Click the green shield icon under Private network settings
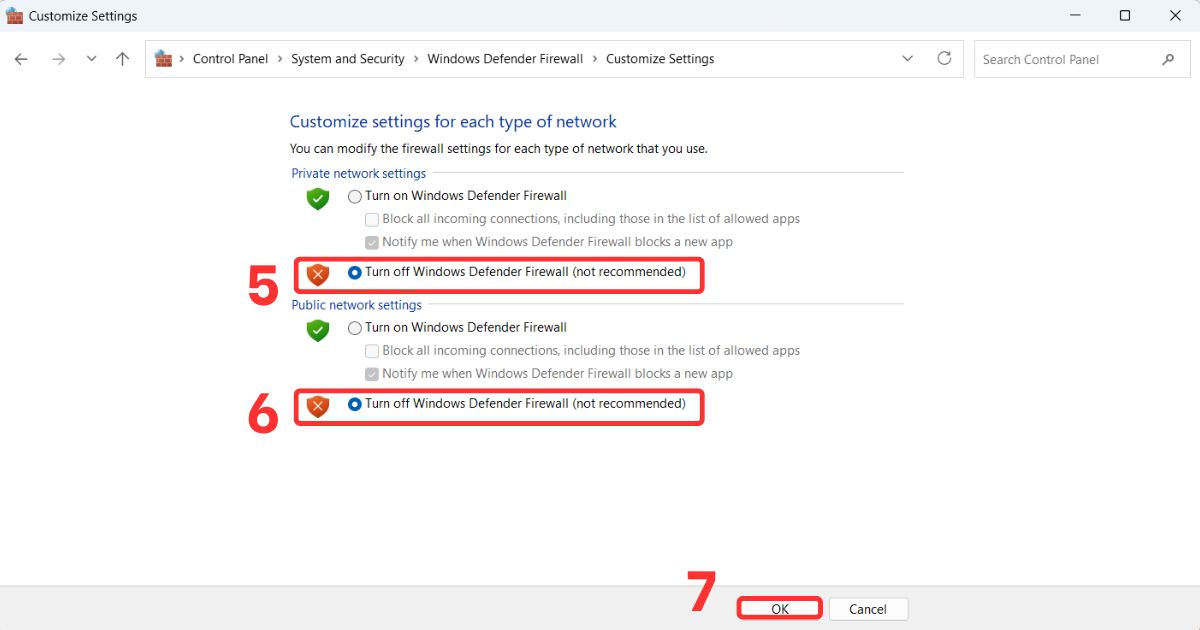Screen dimensions: 1200x630 [317, 199]
